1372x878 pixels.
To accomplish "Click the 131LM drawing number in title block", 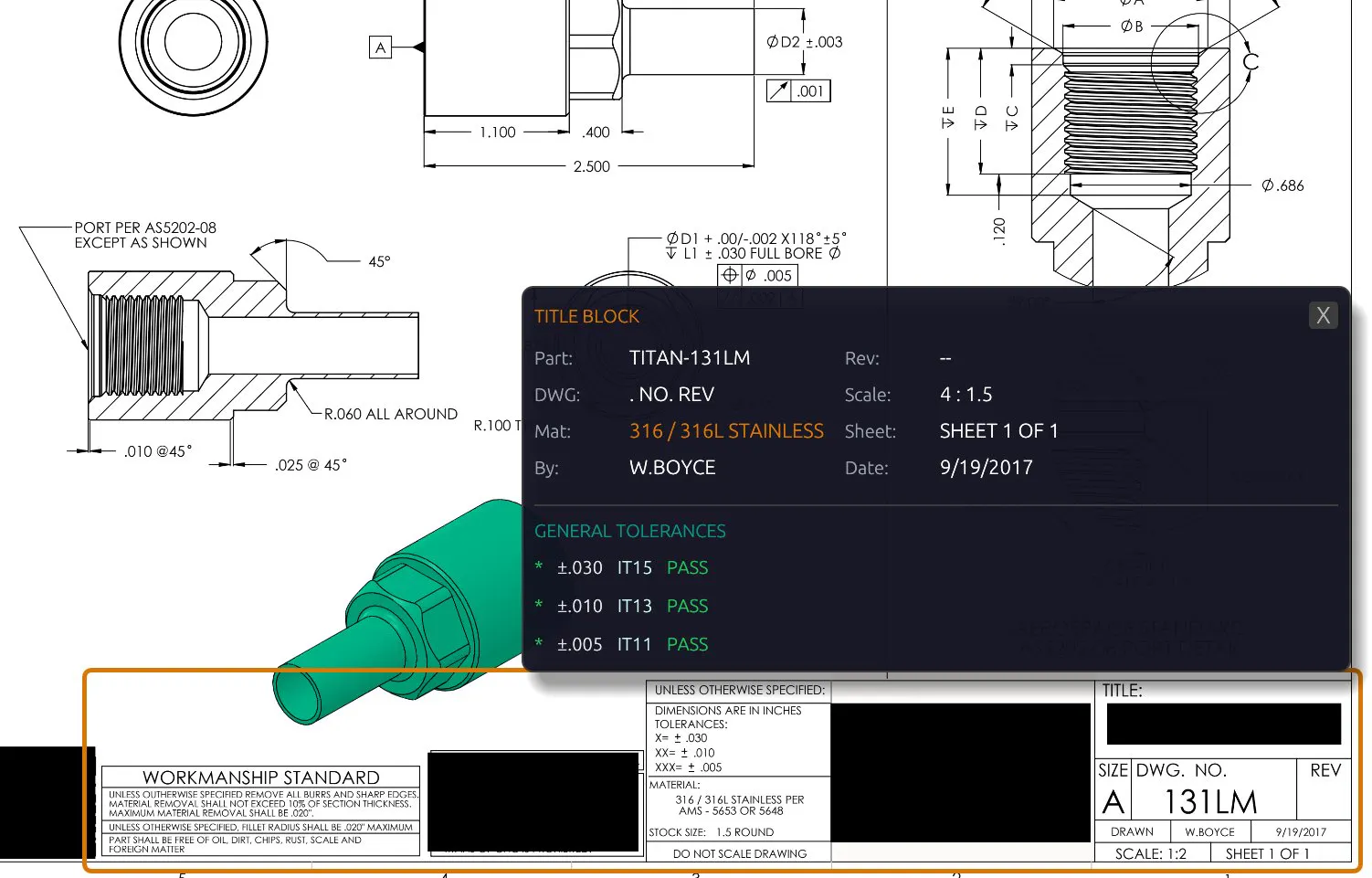I will 1210,802.
